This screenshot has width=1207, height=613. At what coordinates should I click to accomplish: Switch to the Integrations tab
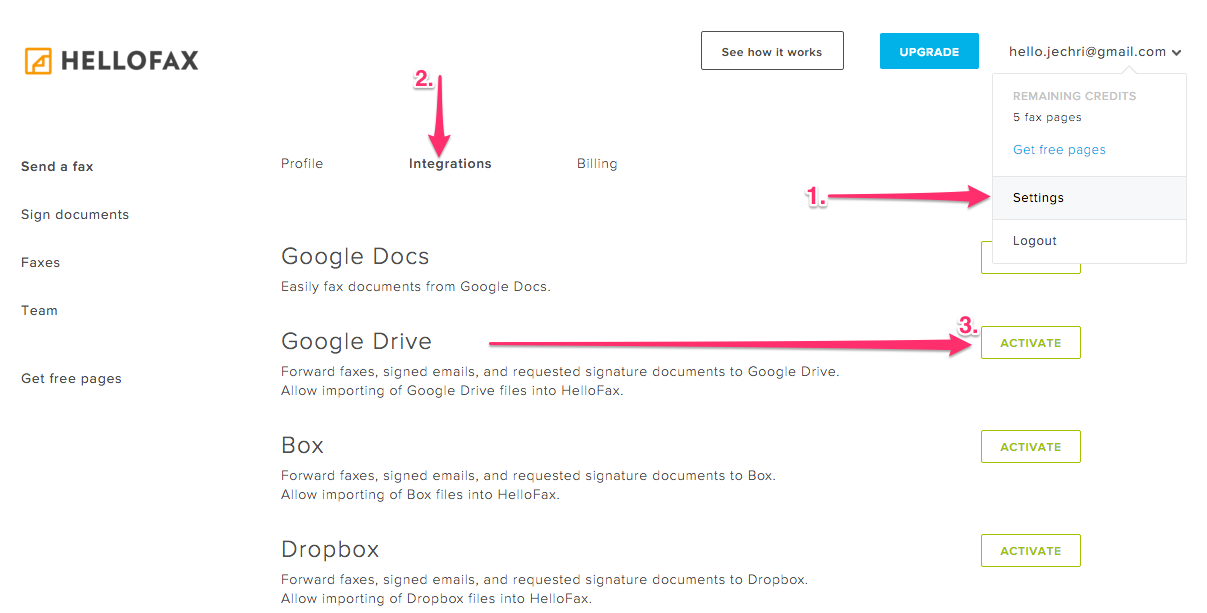pos(450,163)
